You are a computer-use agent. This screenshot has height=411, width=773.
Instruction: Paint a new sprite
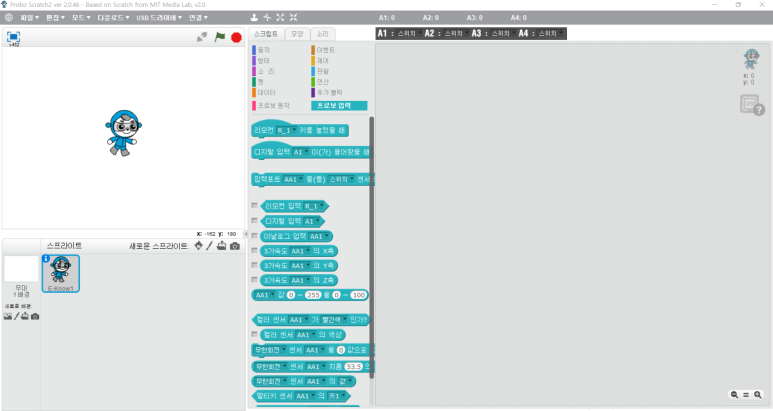(x=210, y=245)
